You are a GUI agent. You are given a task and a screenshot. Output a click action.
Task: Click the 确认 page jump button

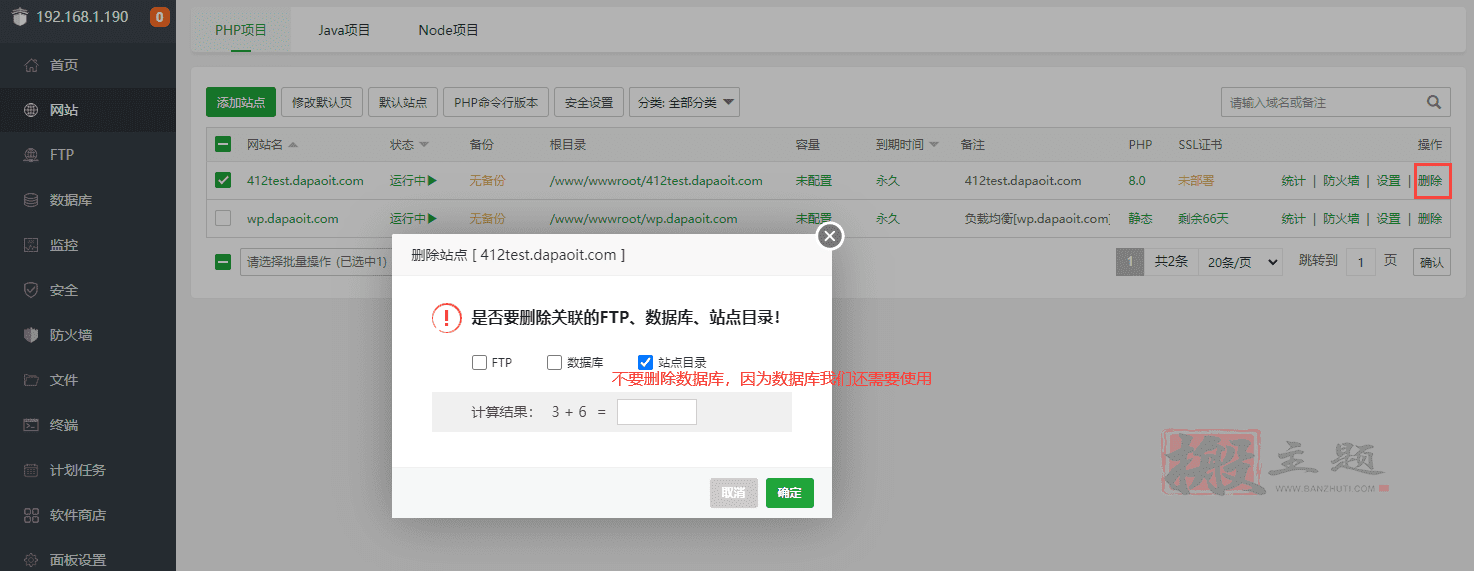1432,262
